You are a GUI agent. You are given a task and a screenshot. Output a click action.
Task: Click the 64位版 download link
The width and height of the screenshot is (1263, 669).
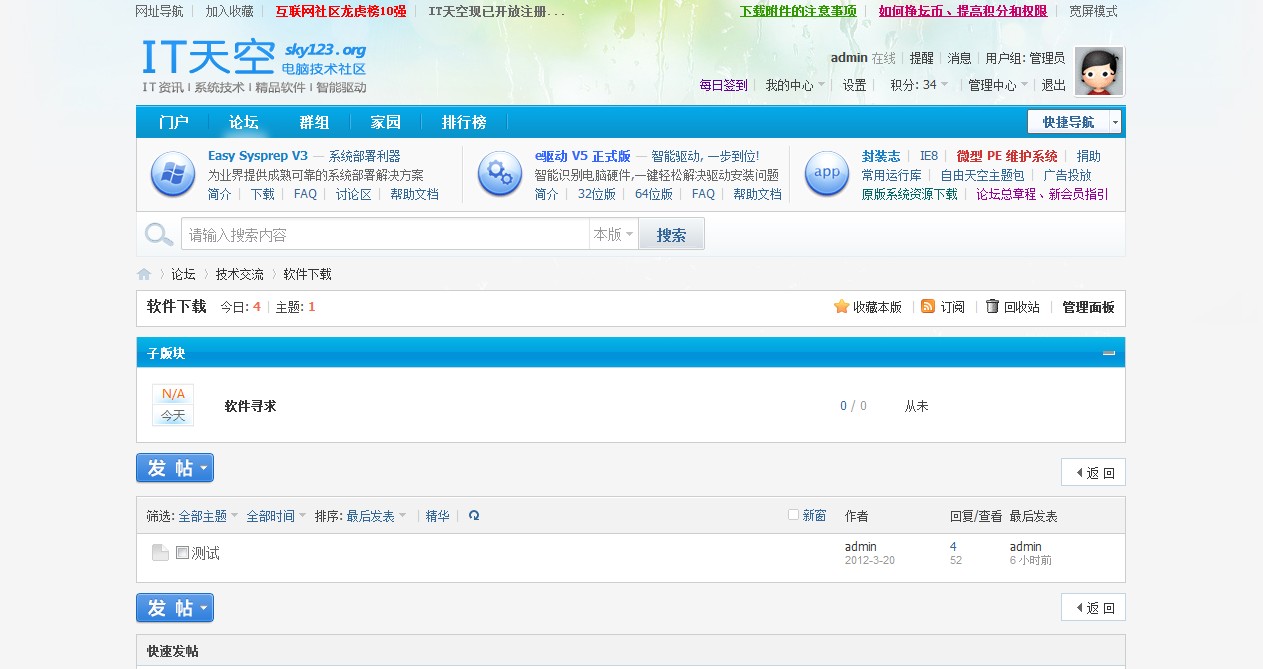tap(654, 194)
